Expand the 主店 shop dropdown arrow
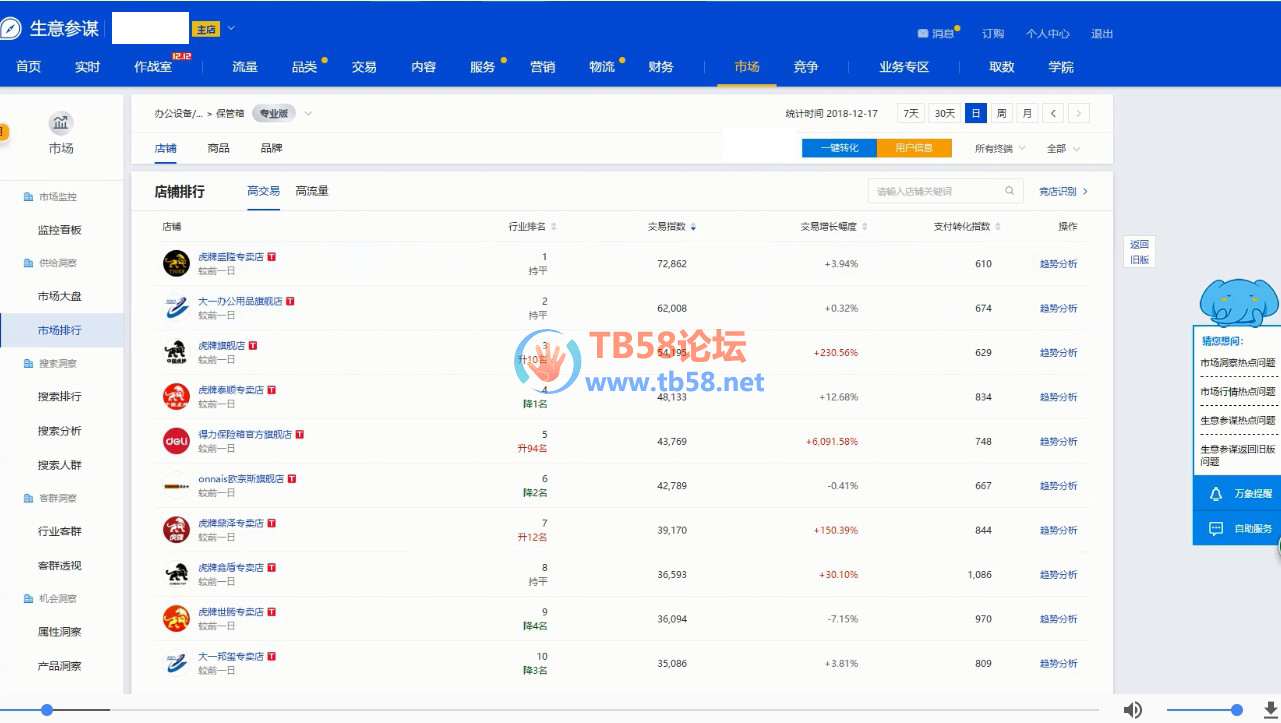 click(x=232, y=28)
